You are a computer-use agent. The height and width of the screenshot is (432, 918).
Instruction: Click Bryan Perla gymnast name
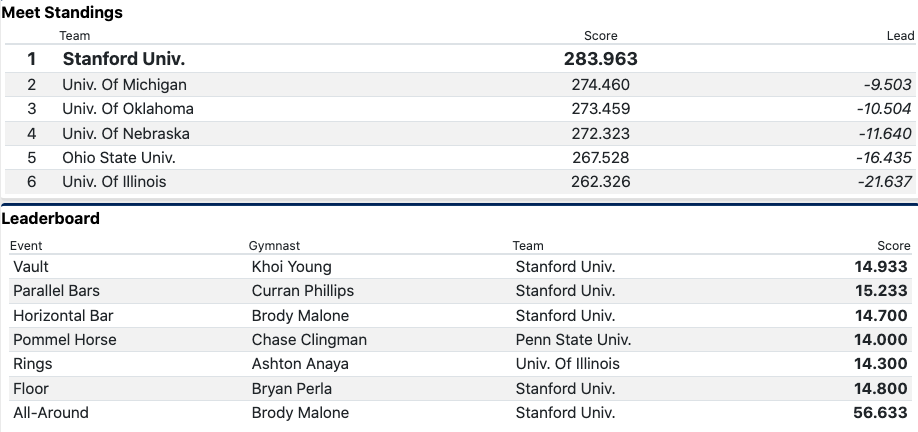point(291,388)
